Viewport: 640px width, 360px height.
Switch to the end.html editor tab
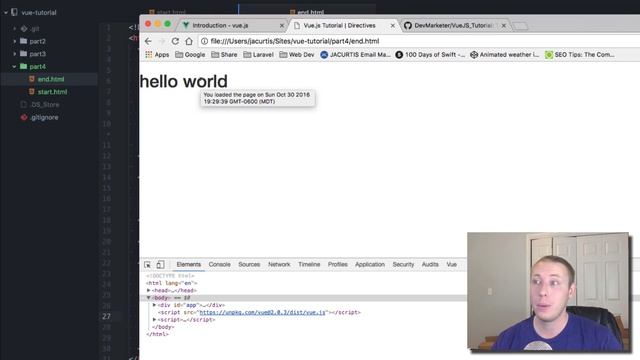(x=307, y=12)
